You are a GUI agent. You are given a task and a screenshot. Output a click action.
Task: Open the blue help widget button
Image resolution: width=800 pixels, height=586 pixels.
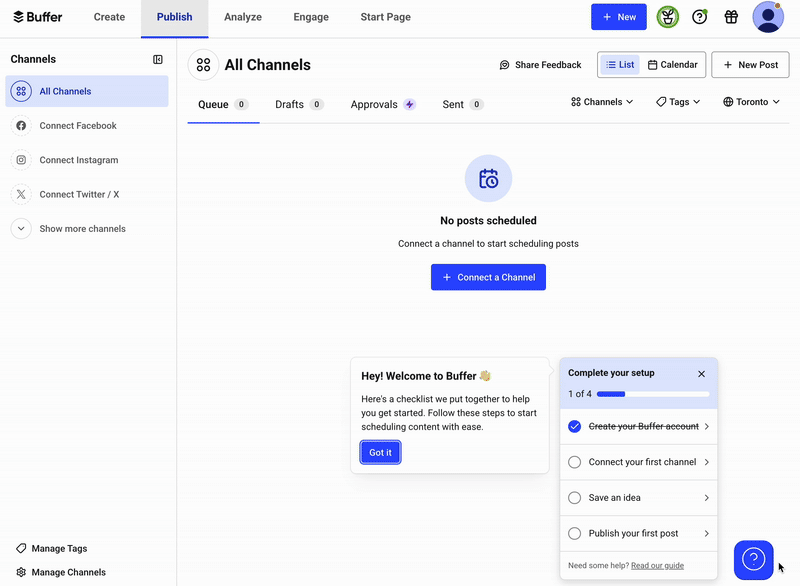click(754, 559)
